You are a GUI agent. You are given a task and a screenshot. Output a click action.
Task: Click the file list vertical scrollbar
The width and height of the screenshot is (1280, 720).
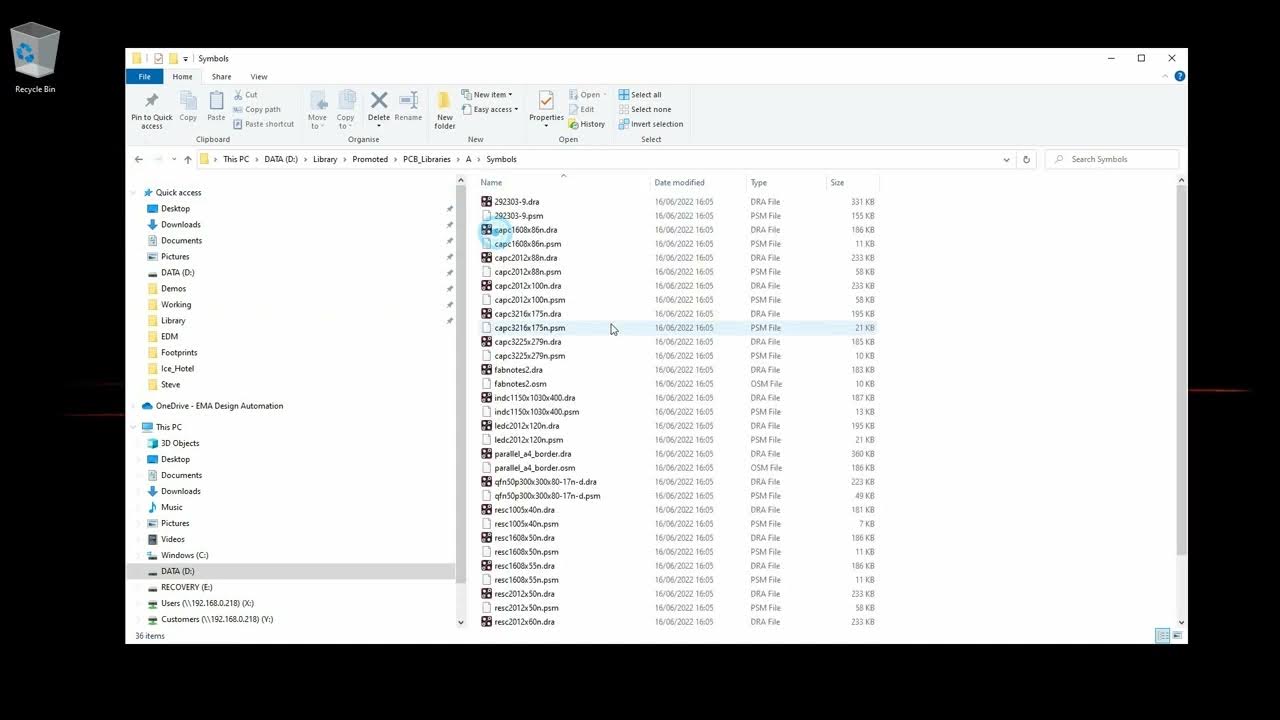1181,370
